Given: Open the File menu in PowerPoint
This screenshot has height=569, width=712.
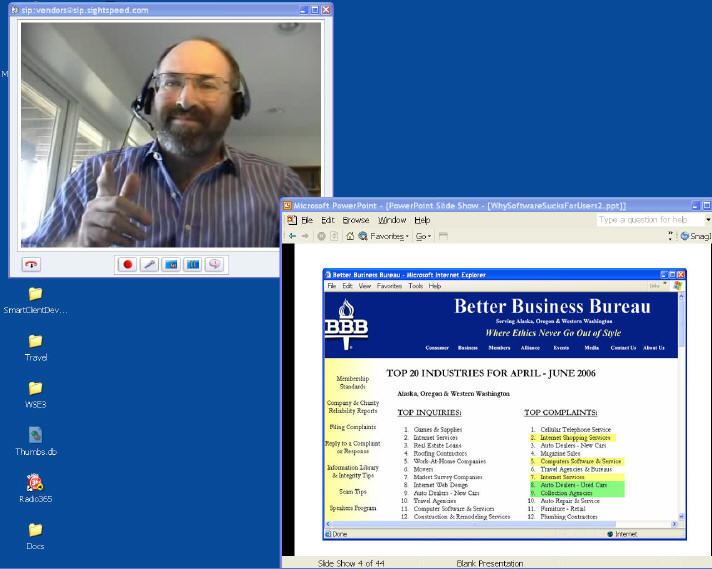Looking at the screenshot, I should 307,220.
